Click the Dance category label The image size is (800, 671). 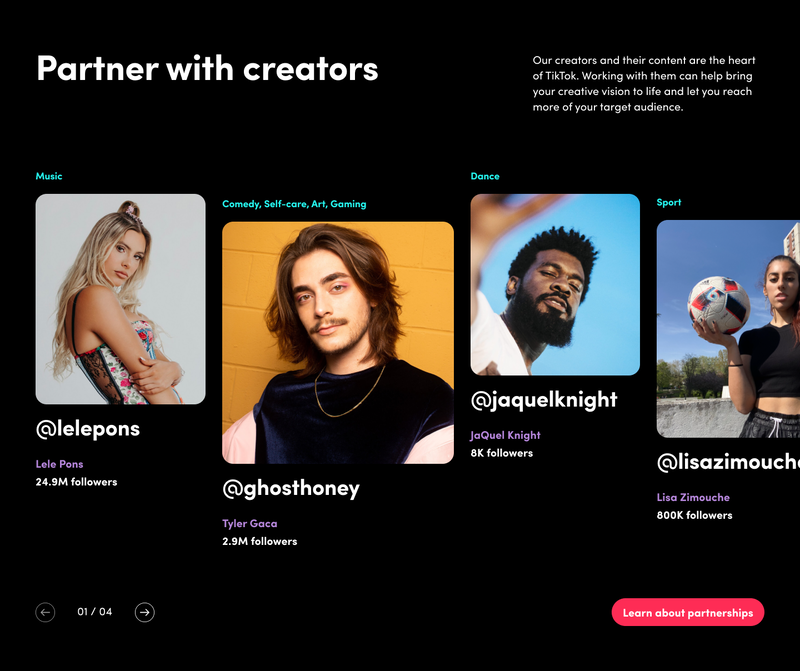pyautogui.click(x=485, y=176)
